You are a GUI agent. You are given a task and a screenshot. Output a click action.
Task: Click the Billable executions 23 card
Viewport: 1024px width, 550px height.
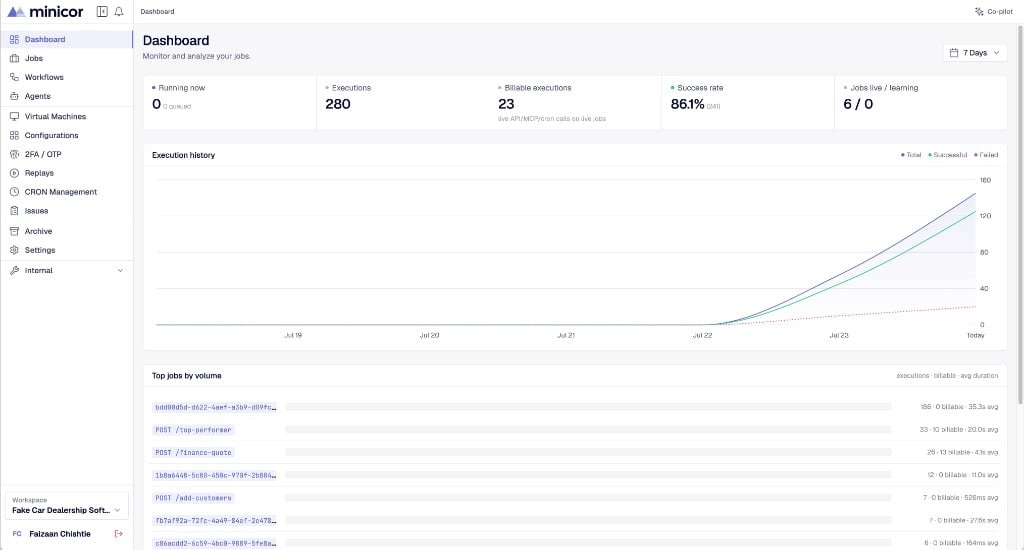pos(575,103)
